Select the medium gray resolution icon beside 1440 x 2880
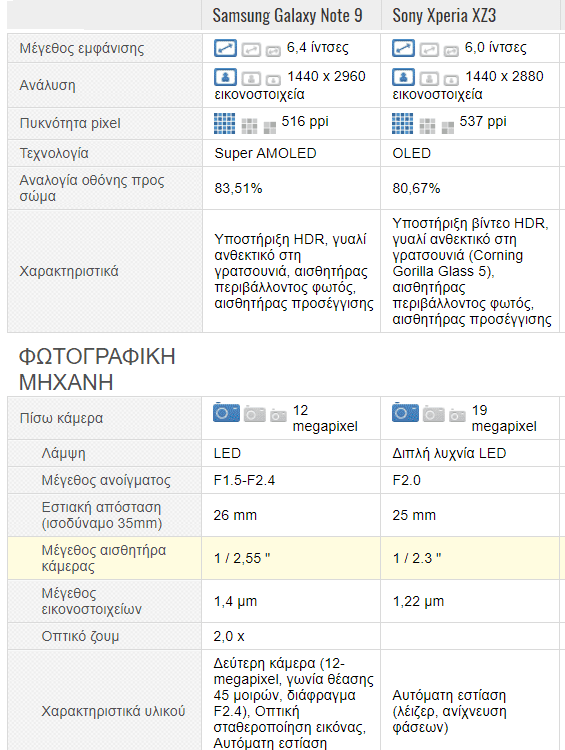The image size is (565, 750). tap(429, 78)
